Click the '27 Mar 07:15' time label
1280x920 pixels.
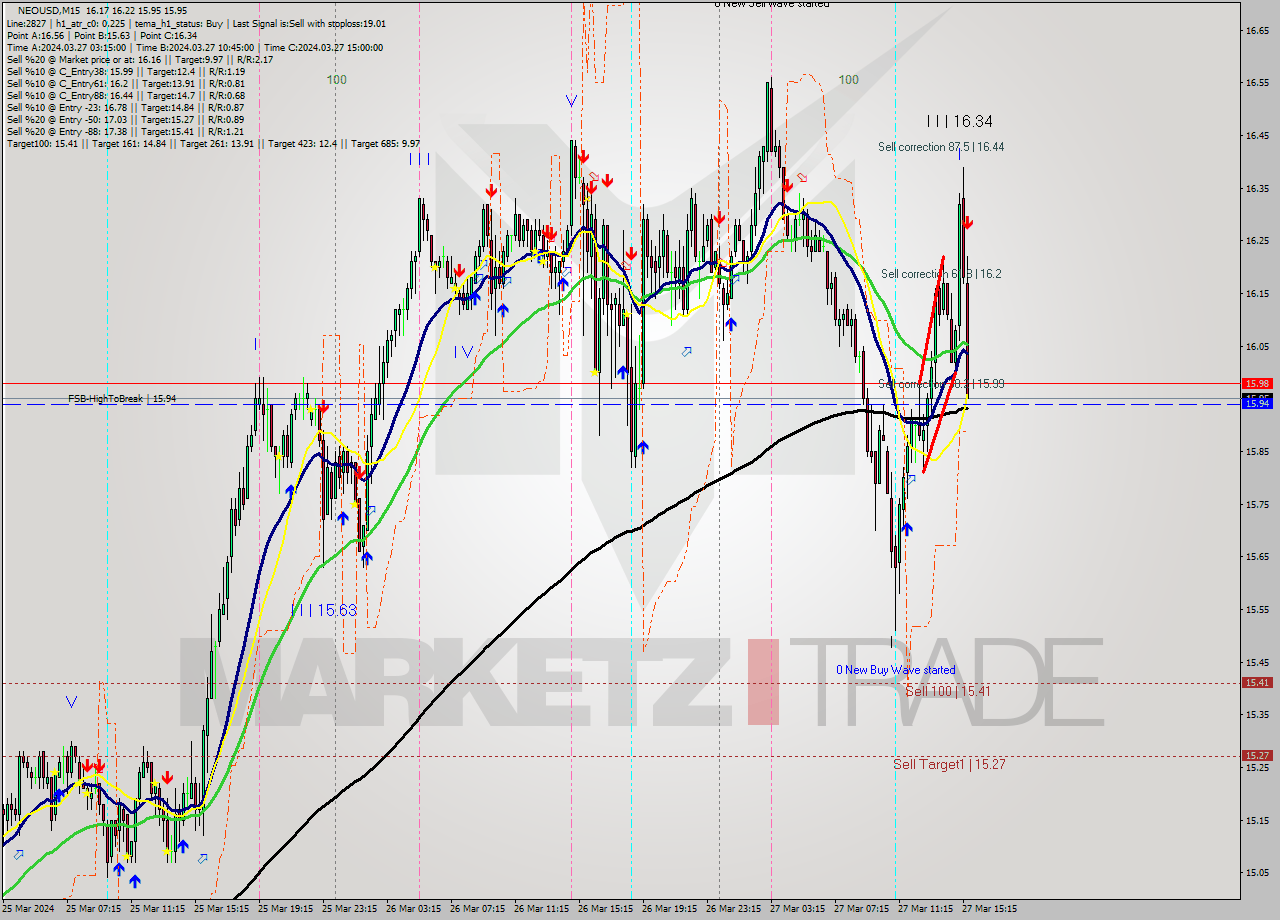coord(861,909)
